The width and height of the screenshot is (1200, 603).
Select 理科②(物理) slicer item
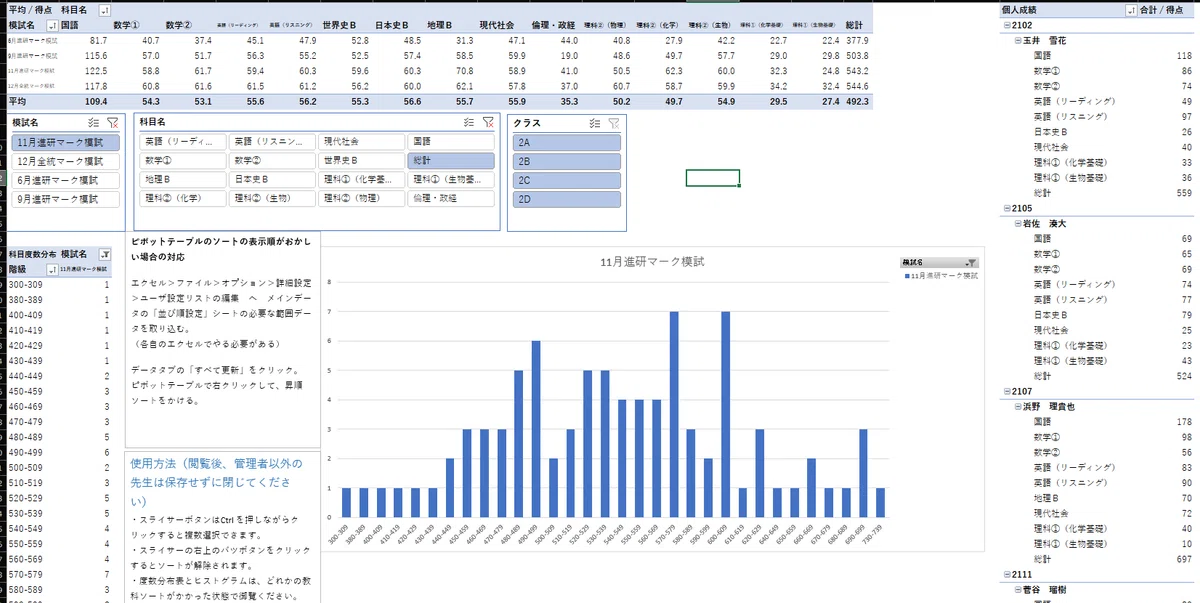click(x=362, y=198)
